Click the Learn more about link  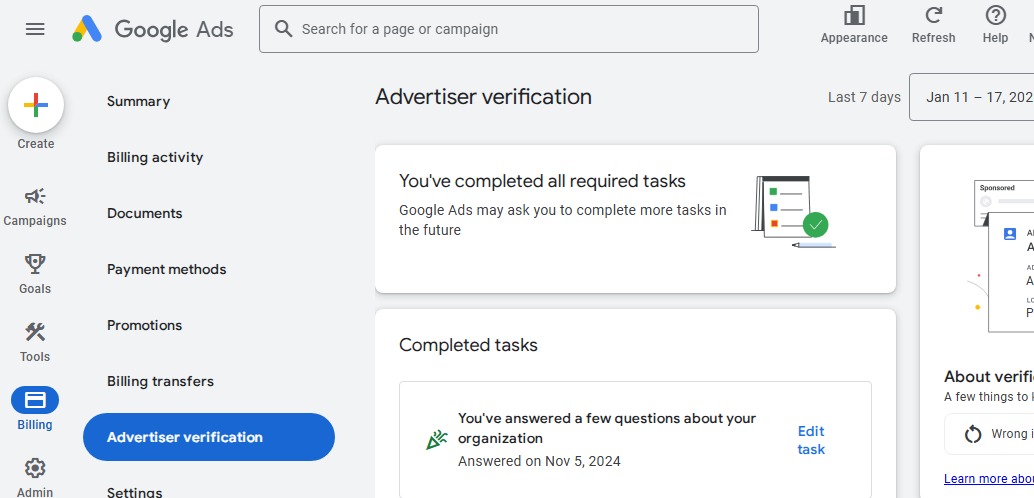988,478
